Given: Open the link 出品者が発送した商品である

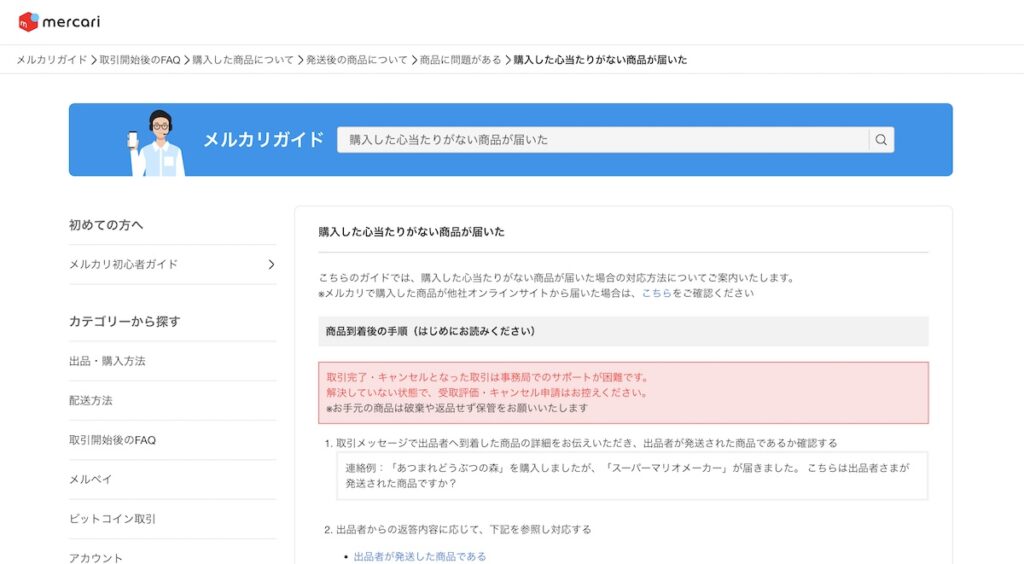Looking at the screenshot, I should click(x=420, y=557).
